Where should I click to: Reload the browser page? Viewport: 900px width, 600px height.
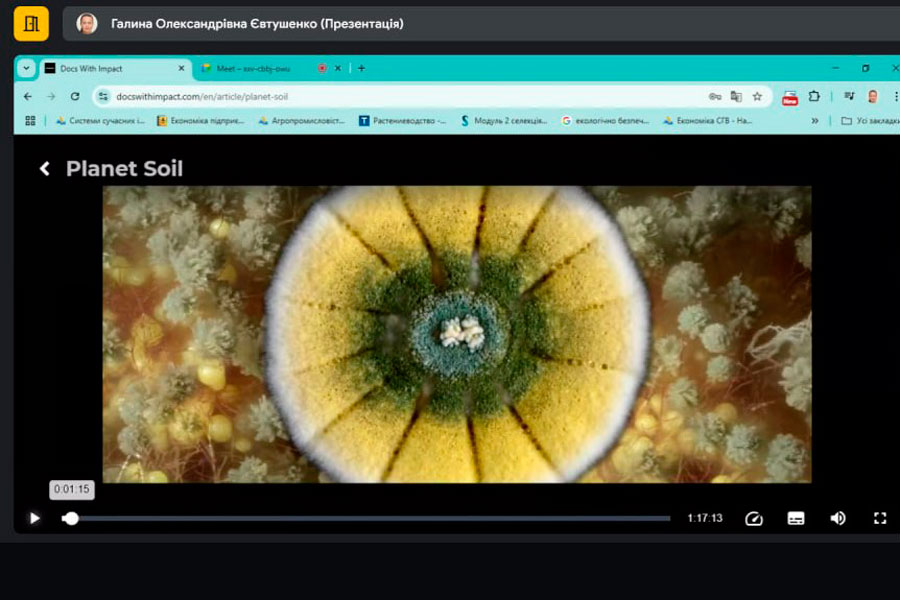[x=75, y=96]
